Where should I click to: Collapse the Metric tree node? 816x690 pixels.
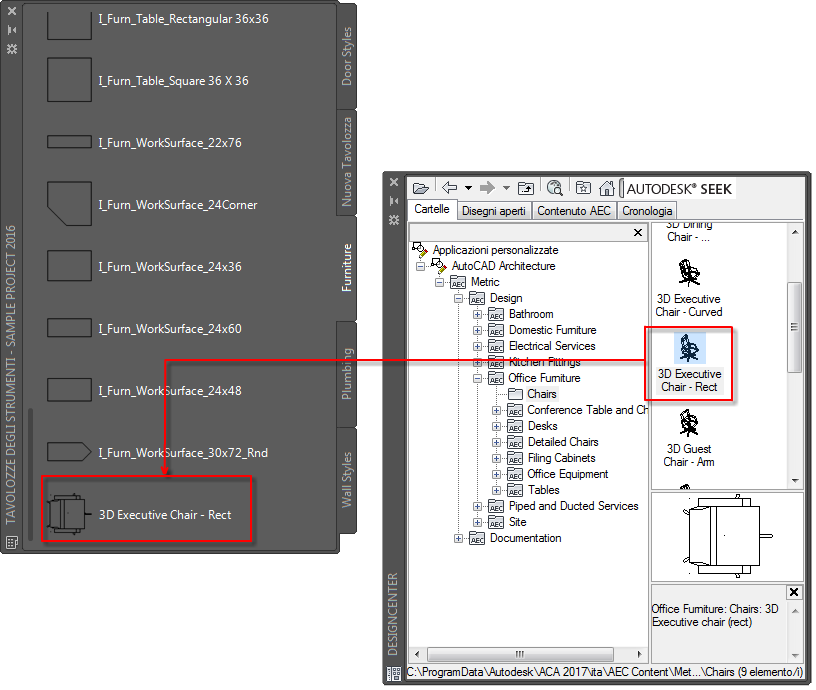tap(439, 283)
